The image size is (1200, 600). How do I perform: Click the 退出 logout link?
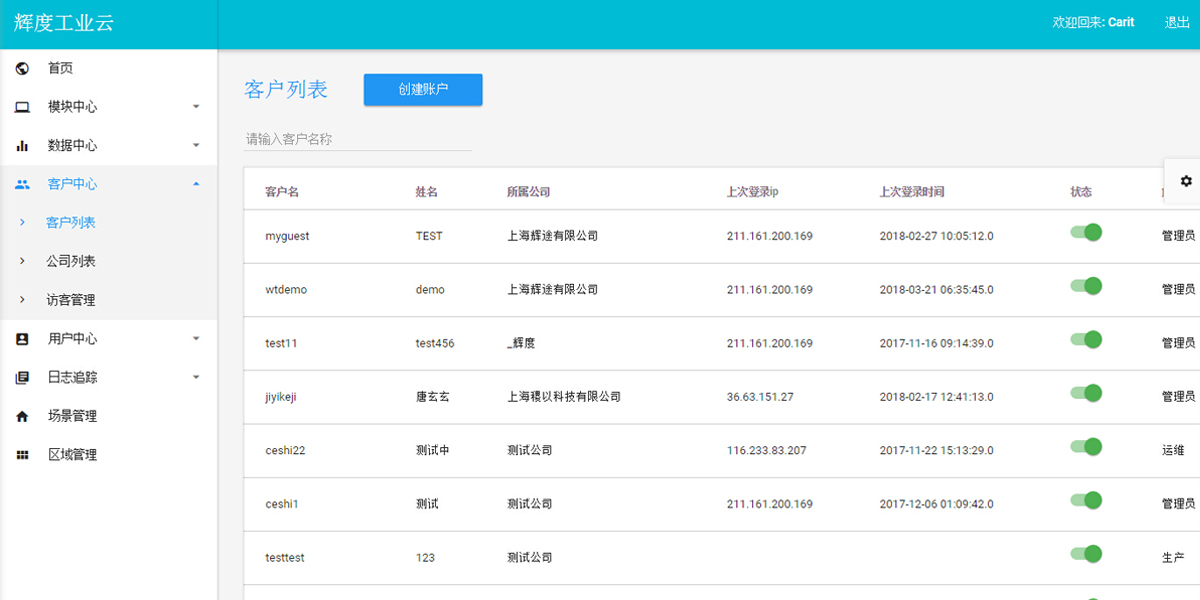click(x=1177, y=22)
